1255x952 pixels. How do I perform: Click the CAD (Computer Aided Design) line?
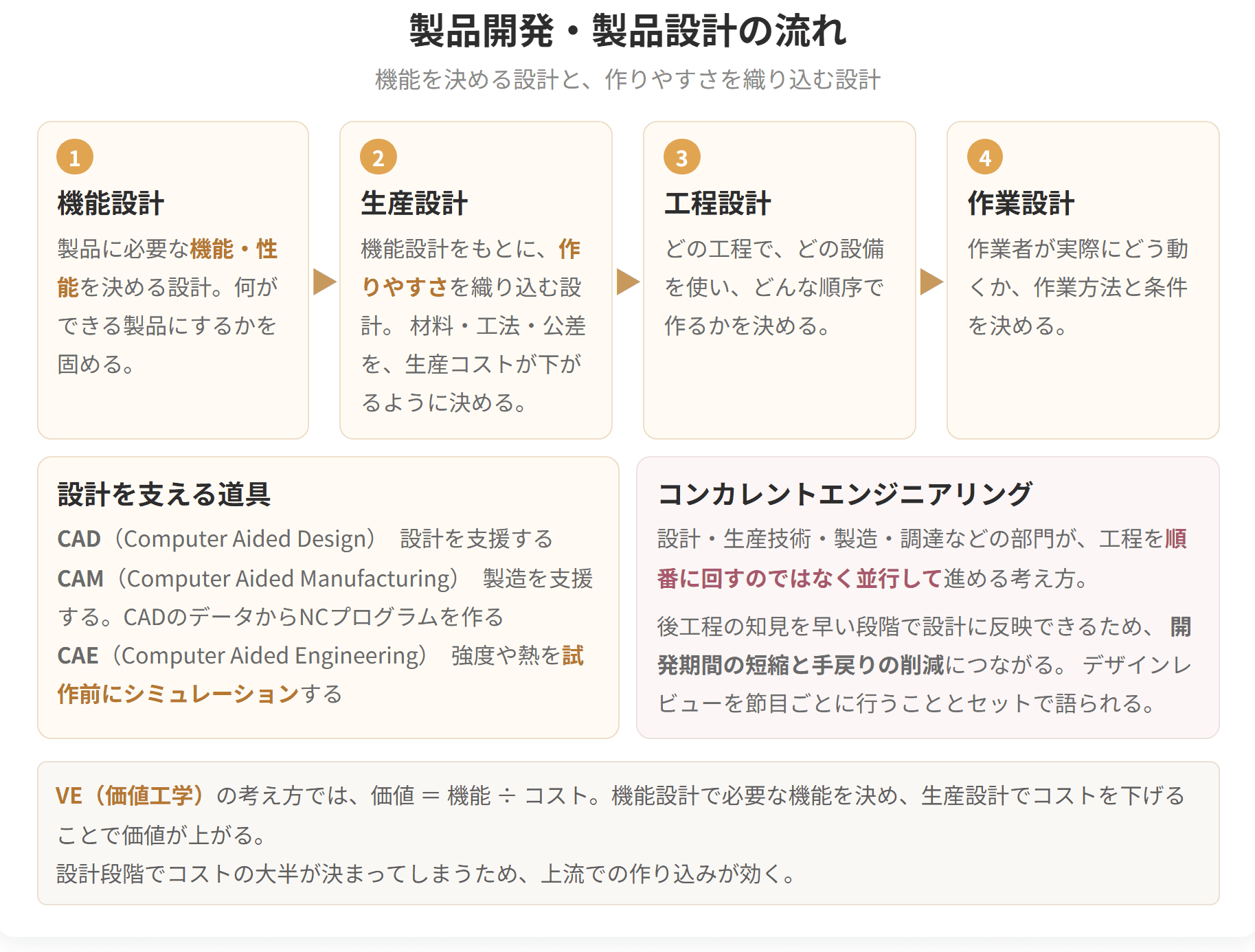coord(305,539)
